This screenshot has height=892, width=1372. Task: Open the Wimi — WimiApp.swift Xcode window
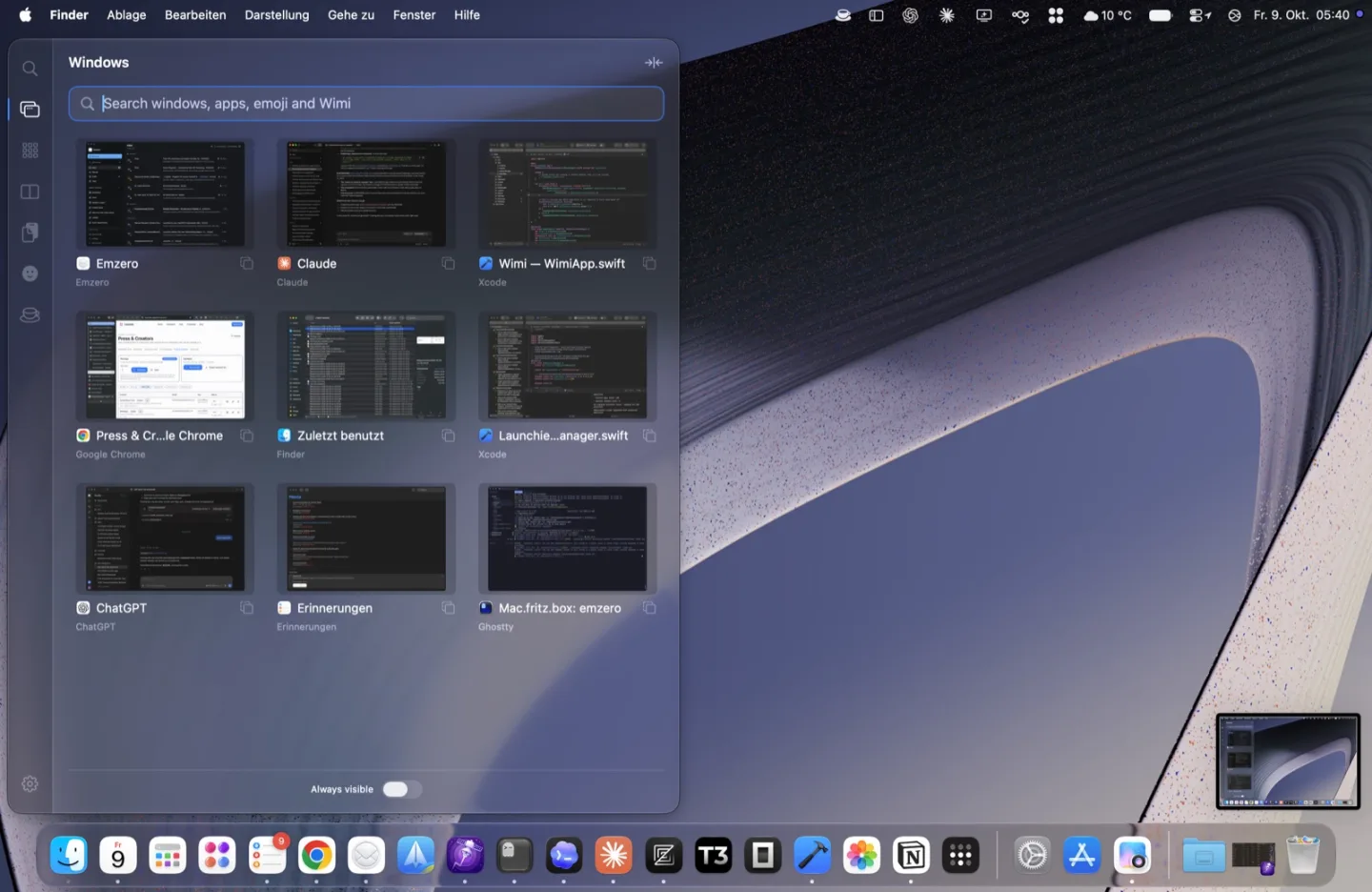(567, 194)
